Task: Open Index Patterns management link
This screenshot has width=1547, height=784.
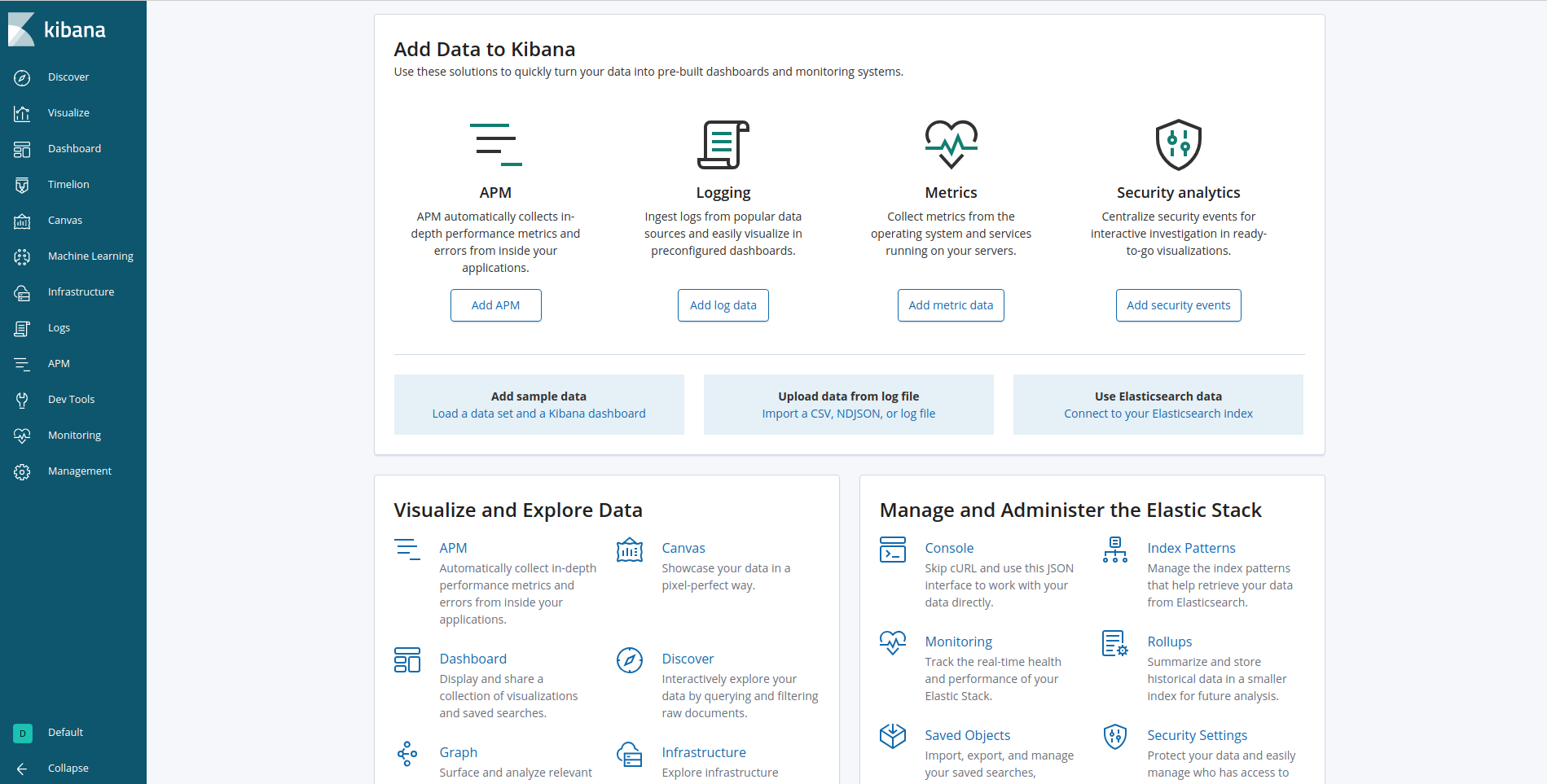Action: tap(1191, 547)
